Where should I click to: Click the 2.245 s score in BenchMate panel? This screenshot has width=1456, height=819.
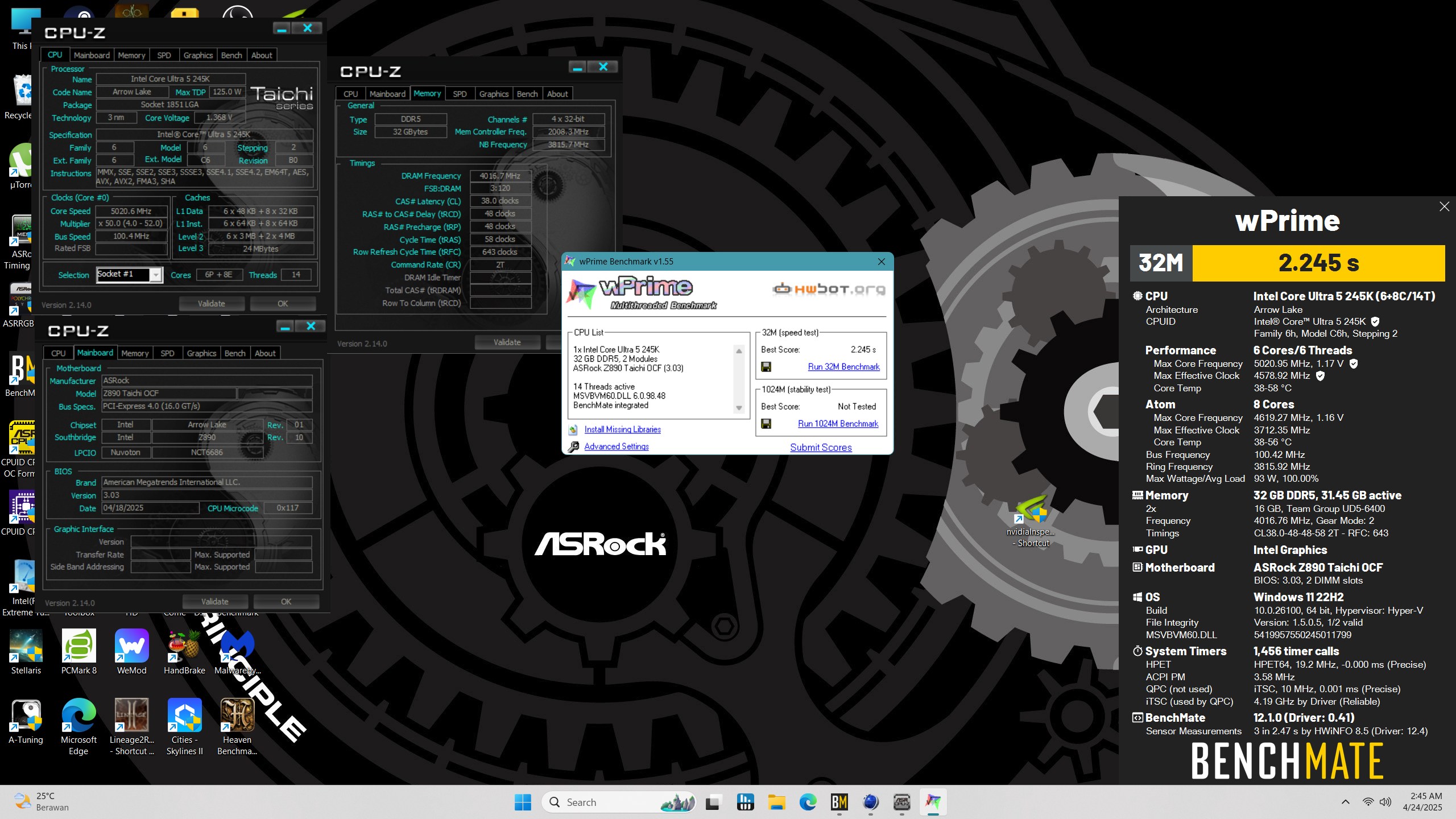pyautogui.click(x=1318, y=263)
